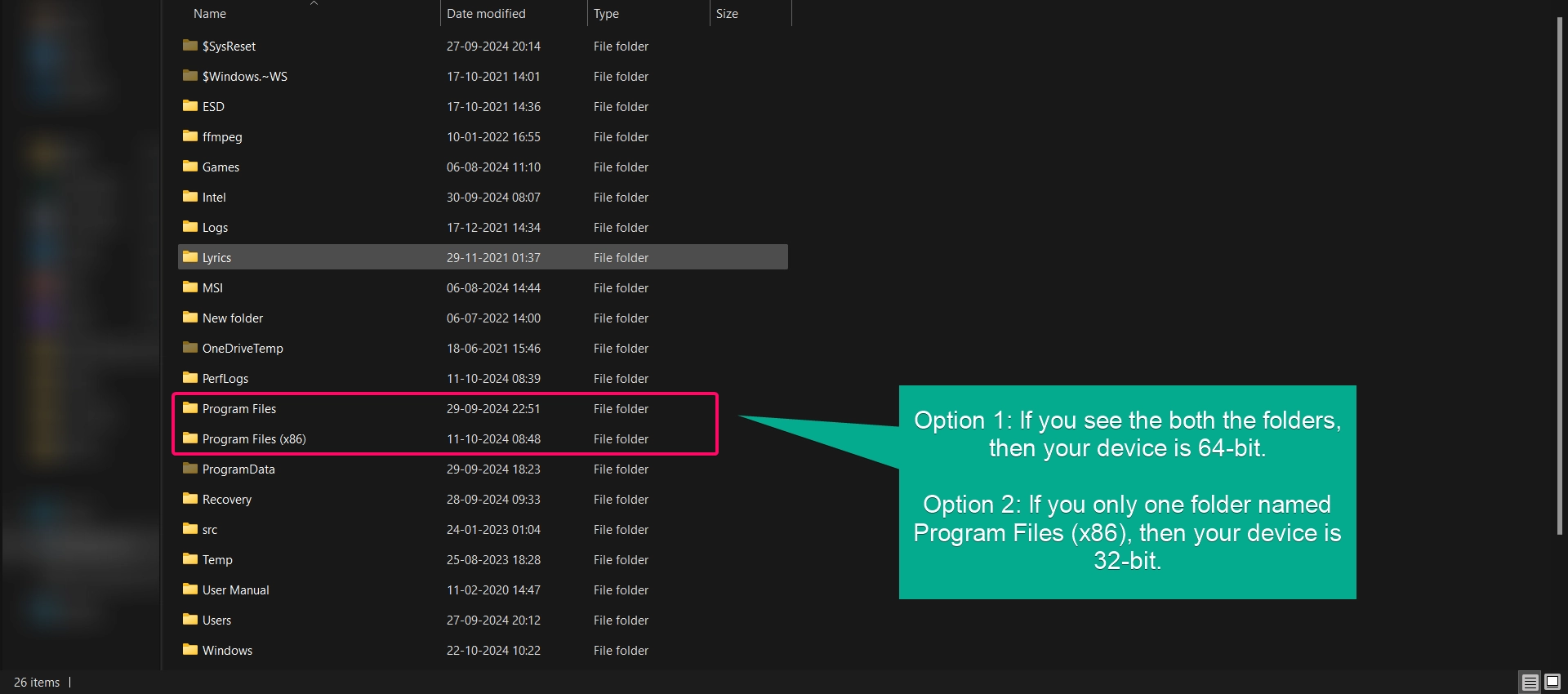Click Lyrics date 29-11-2021 01:37
The height and width of the screenshot is (694, 1568).
click(493, 257)
